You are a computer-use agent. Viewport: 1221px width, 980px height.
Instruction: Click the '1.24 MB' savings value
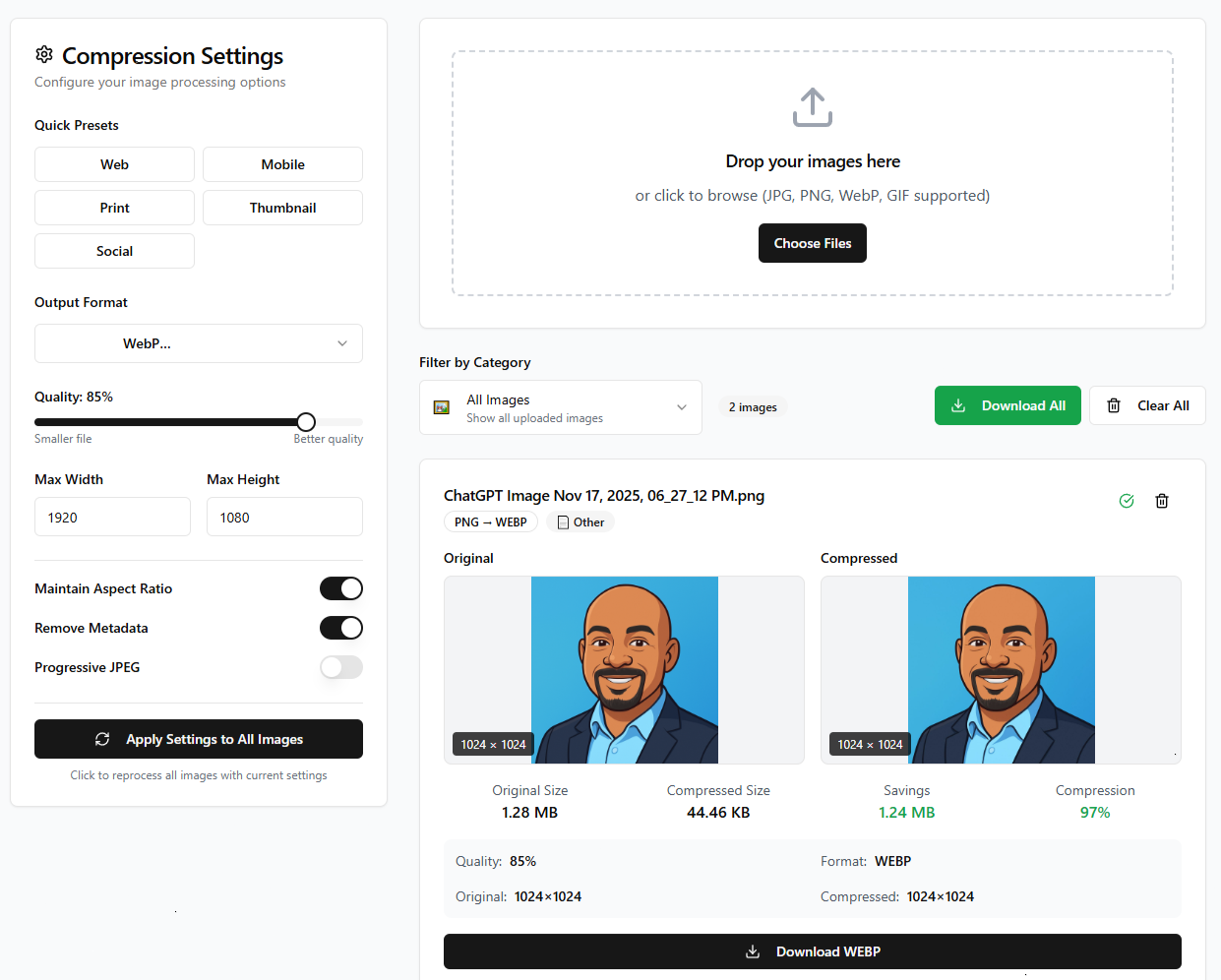(906, 813)
